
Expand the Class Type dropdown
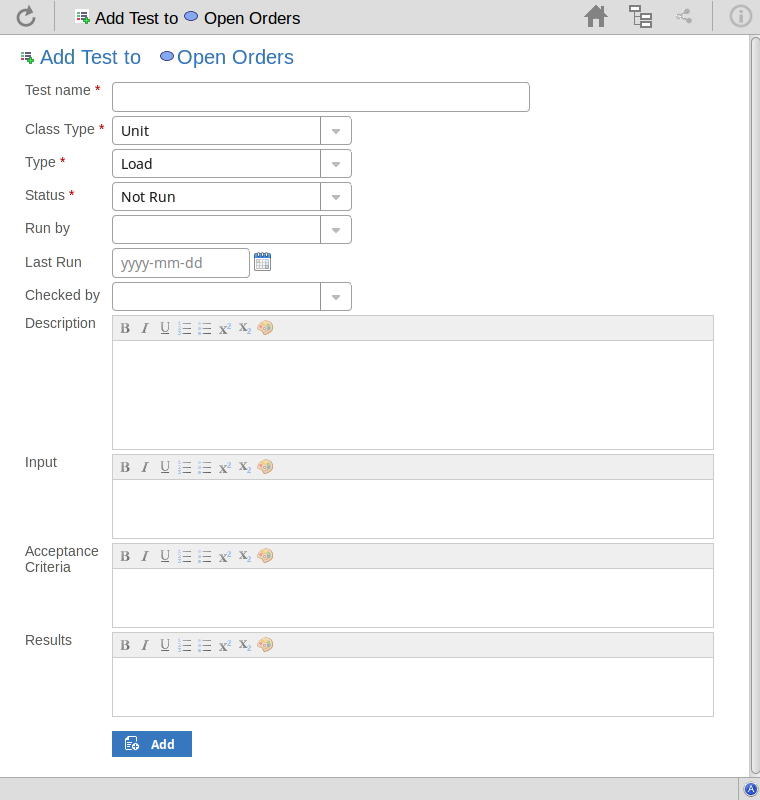[336, 131]
